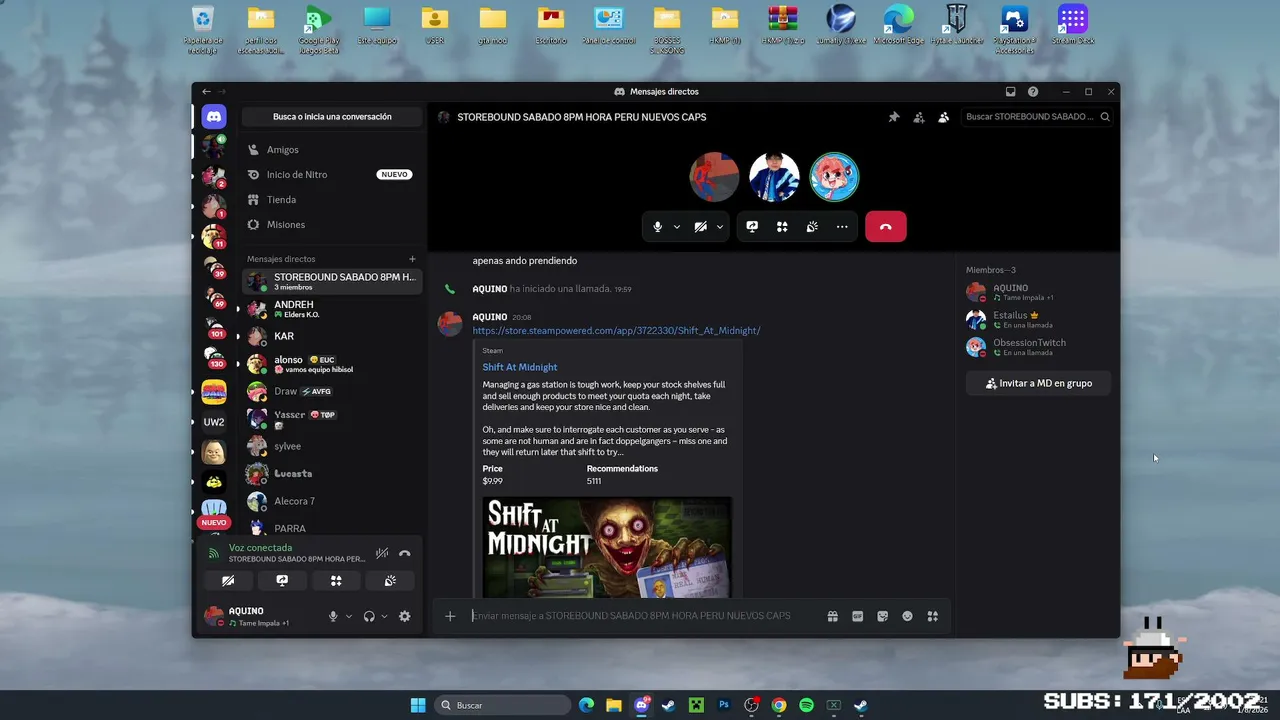The width and height of the screenshot is (1280, 720).
Task: Open the soundboard in the Voz conectada panel
Action: pyautogui.click(x=390, y=581)
